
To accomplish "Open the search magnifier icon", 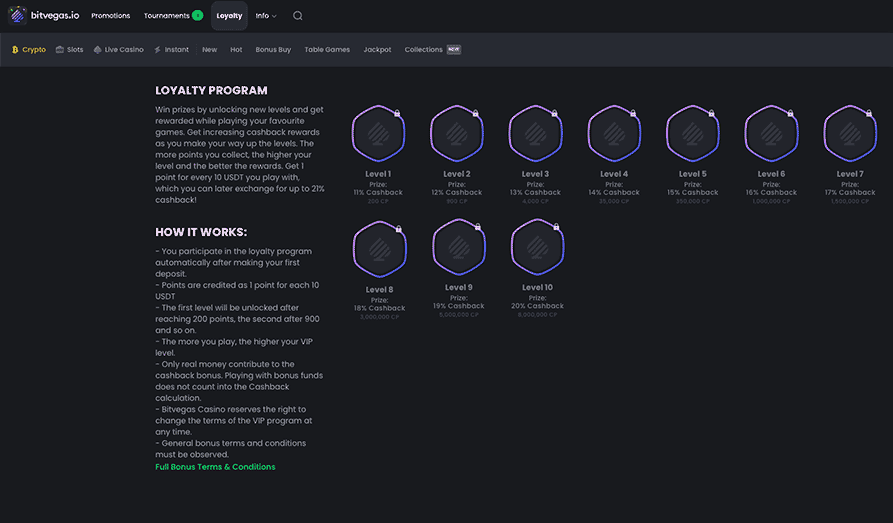I will tap(298, 16).
